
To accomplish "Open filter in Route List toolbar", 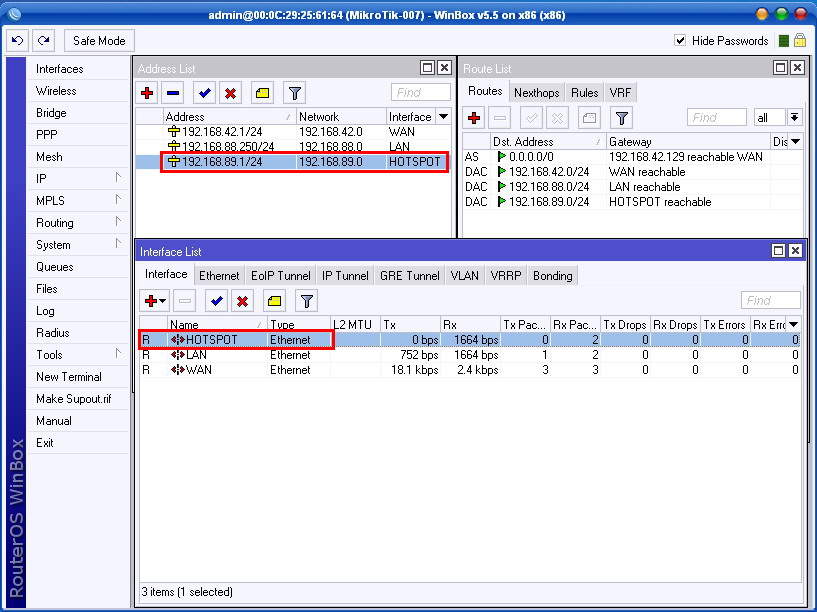I will coord(621,118).
